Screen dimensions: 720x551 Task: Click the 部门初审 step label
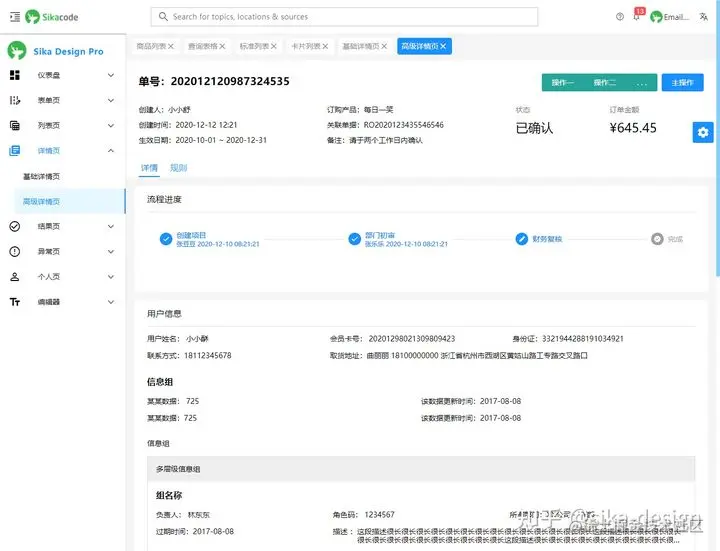click(380, 235)
